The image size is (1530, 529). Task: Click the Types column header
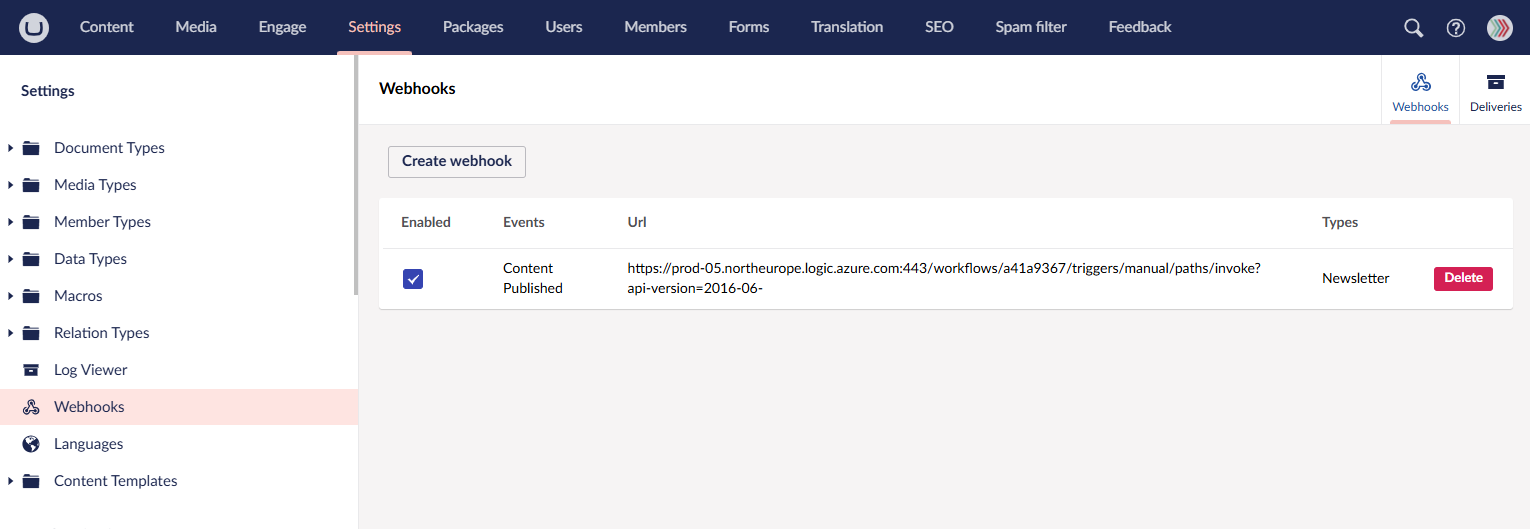tap(1340, 222)
